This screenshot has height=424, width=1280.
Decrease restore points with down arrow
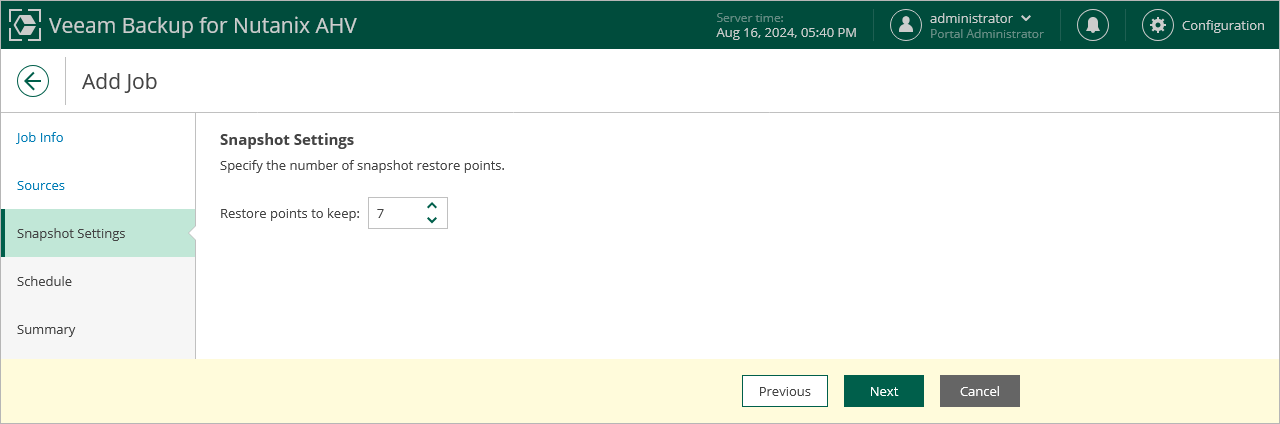pos(432,220)
